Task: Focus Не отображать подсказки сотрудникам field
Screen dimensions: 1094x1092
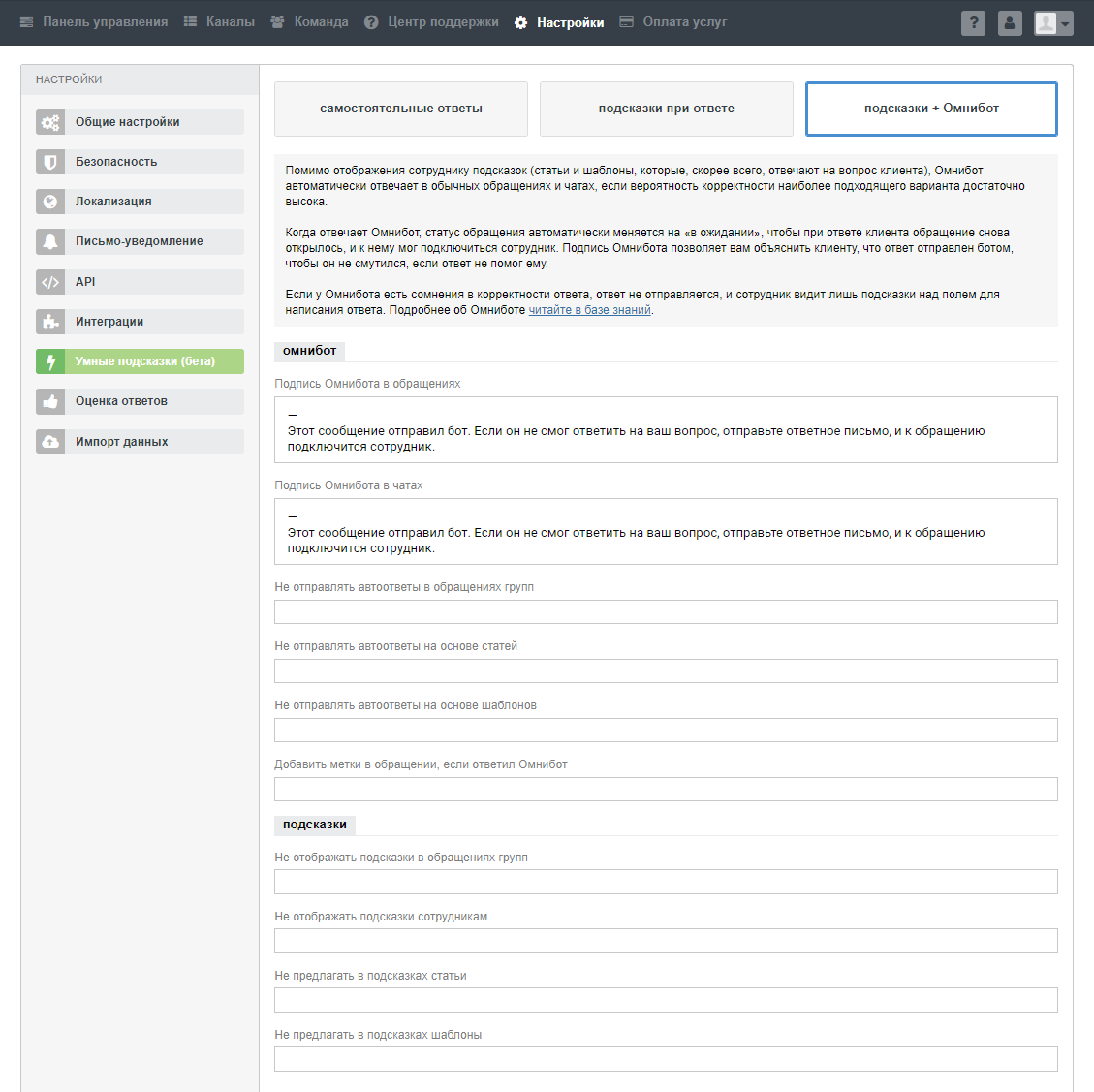Action: (x=667, y=941)
